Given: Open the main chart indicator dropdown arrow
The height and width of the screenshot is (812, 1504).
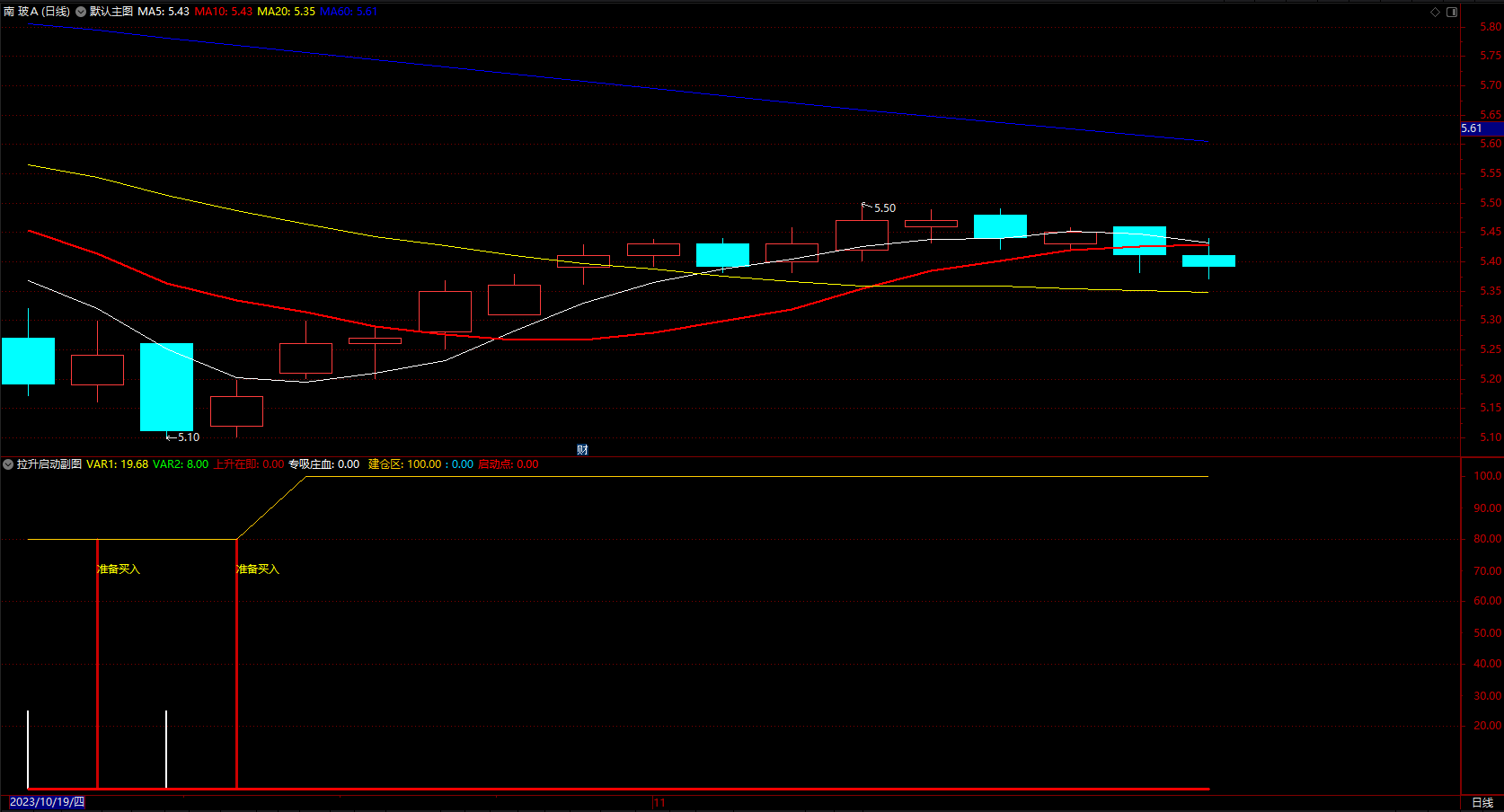Looking at the screenshot, I should point(81,12).
